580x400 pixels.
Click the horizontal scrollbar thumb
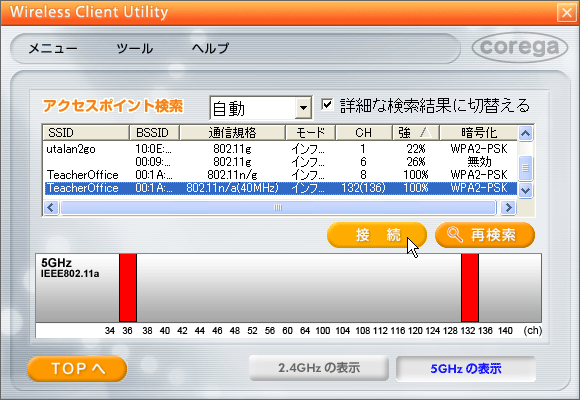click(278, 208)
